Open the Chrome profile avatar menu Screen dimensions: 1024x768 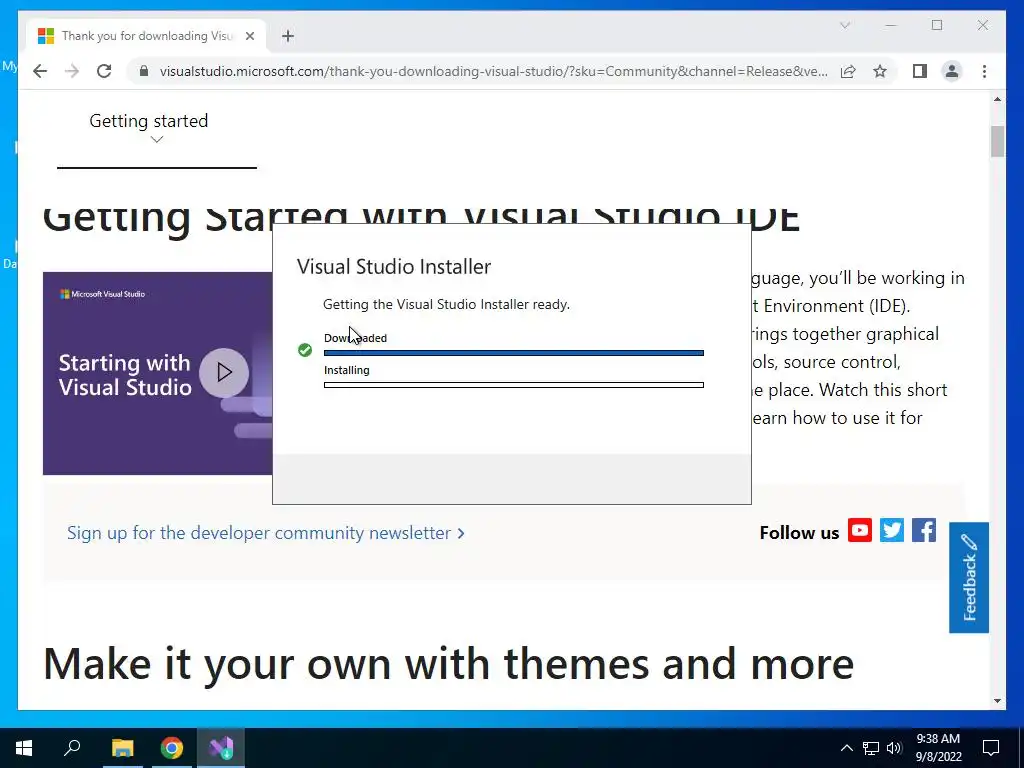[952, 71]
